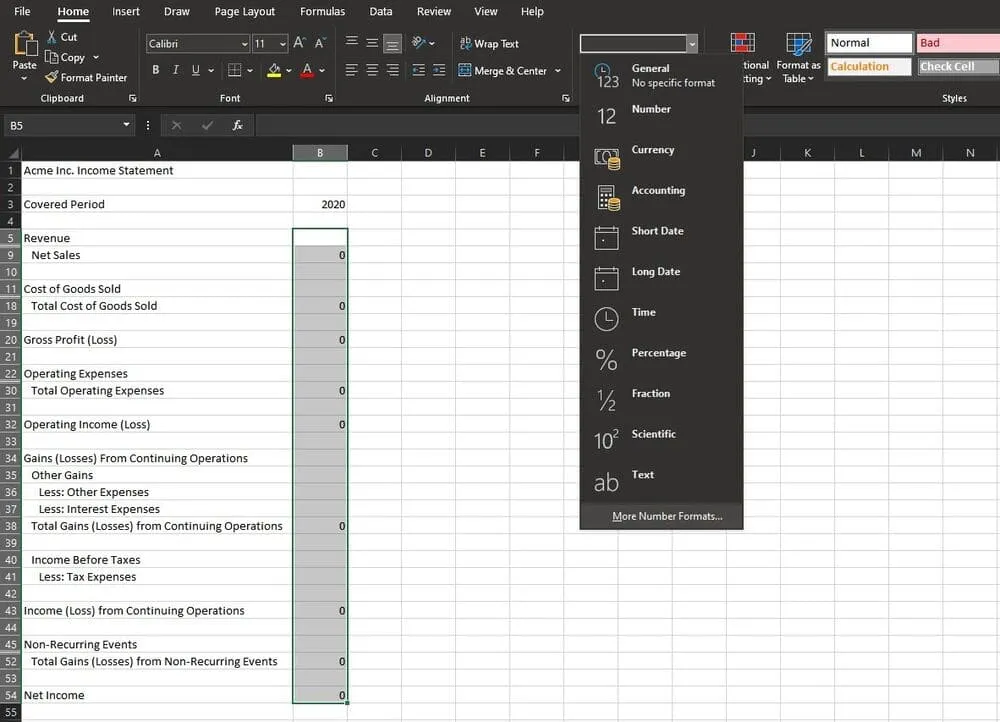Viewport: 1000px width, 722px height.
Task: Switch to the Formulas ribbon tab
Action: tap(322, 11)
